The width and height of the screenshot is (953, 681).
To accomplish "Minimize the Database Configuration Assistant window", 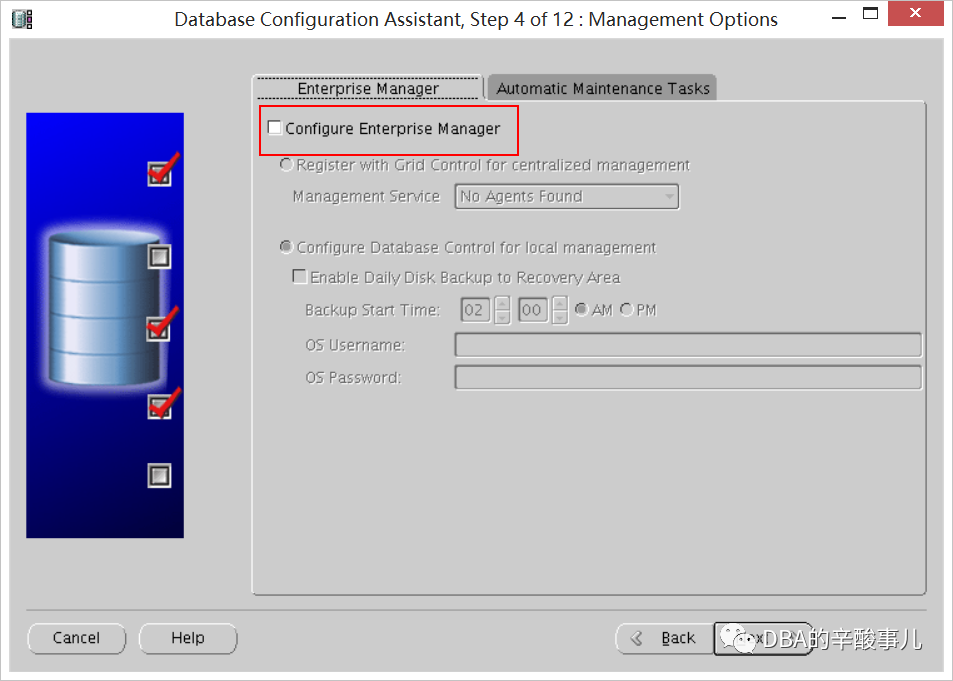I will tap(839, 17).
